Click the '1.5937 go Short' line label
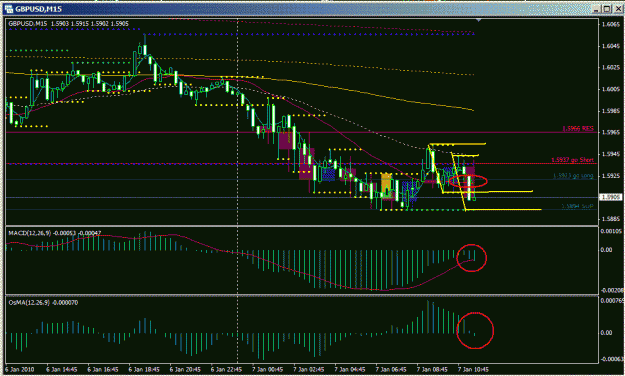 [x=572, y=160]
